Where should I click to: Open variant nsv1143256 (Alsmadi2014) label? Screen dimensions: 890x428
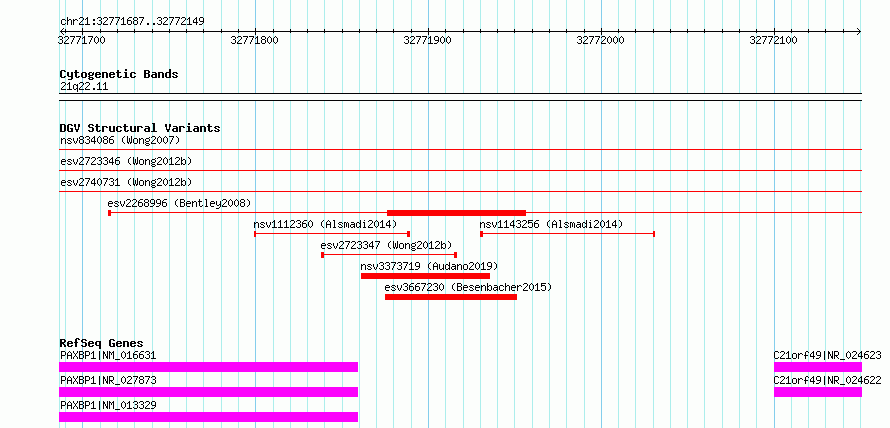[551, 224]
